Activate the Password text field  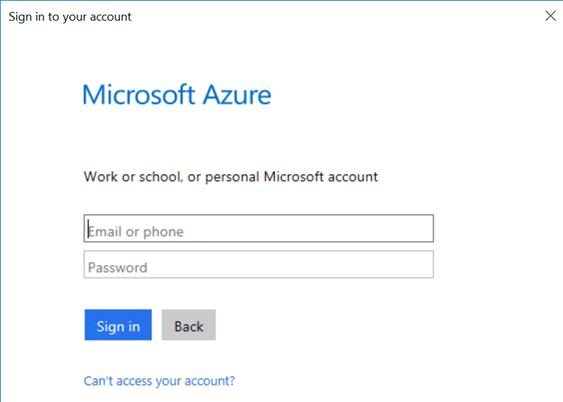tap(259, 265)
